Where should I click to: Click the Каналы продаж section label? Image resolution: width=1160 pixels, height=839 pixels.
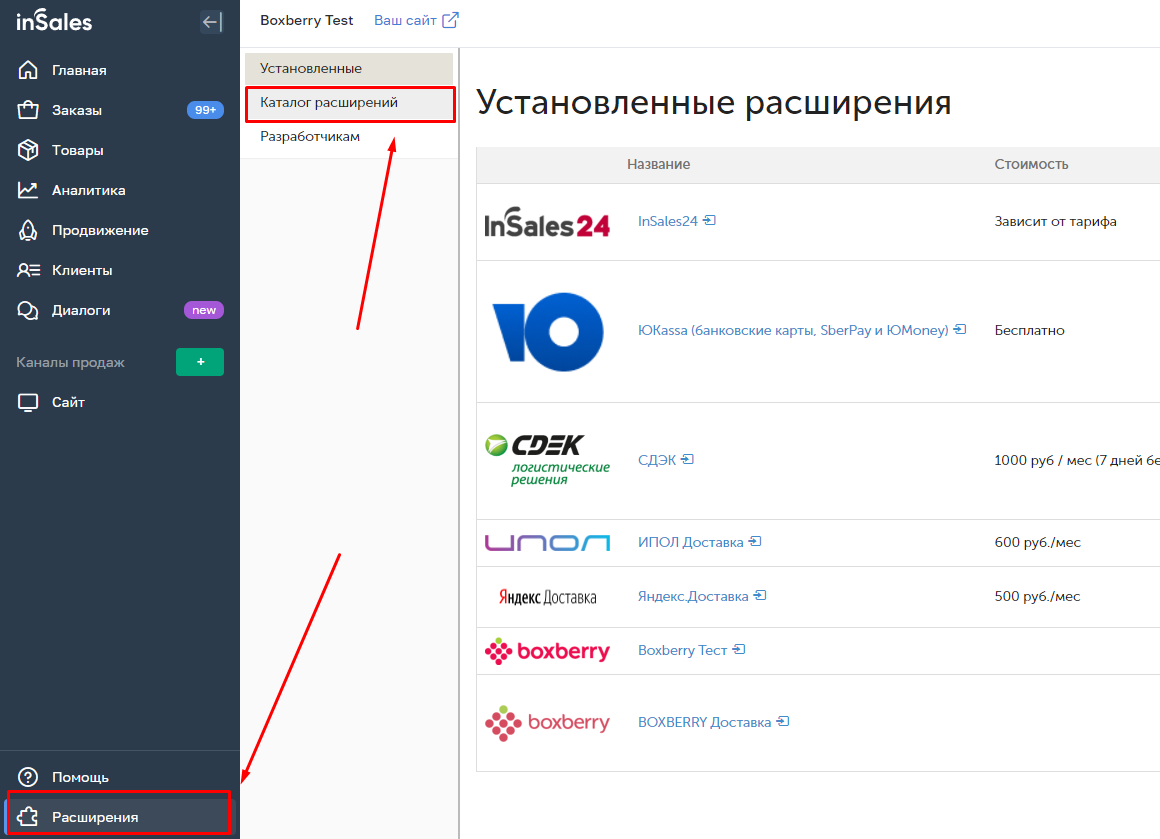70,363
